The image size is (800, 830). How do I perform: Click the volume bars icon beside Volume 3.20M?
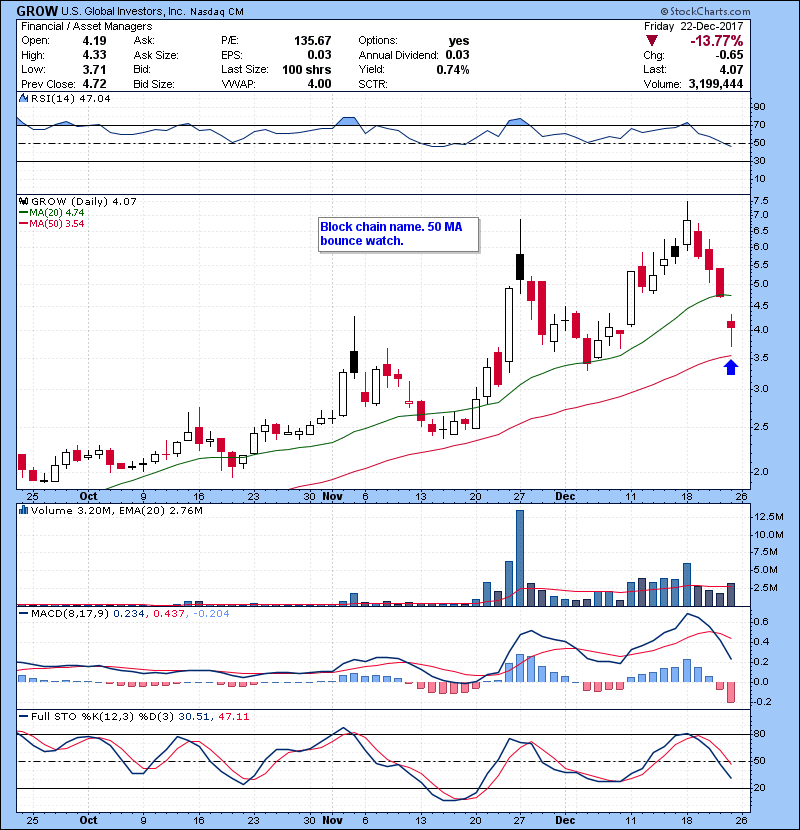(23, 510)
